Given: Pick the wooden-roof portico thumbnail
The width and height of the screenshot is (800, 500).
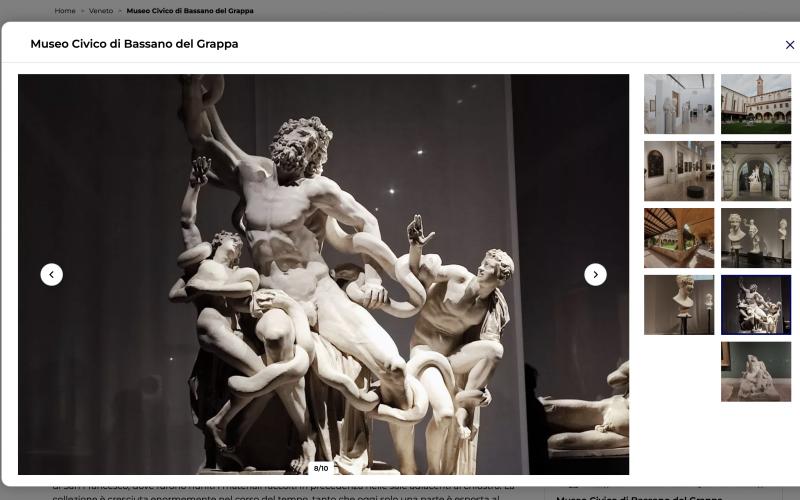Looking at the screenshot, I should pyautogui.click(x=679, y=238).
